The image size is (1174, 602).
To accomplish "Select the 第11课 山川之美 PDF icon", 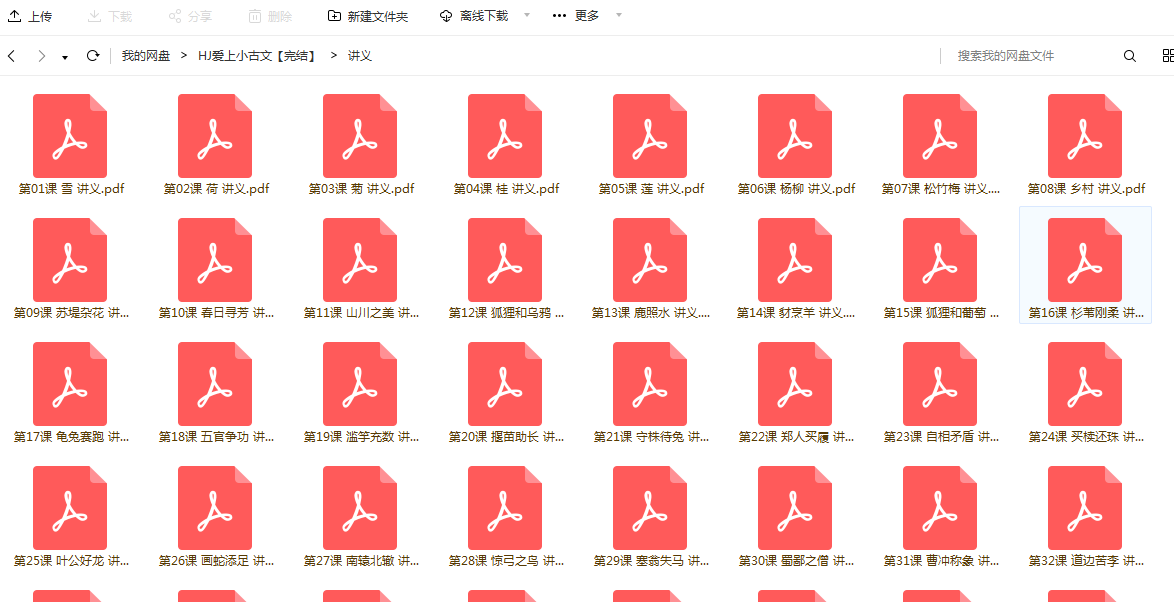I will (x=360, y=261).
